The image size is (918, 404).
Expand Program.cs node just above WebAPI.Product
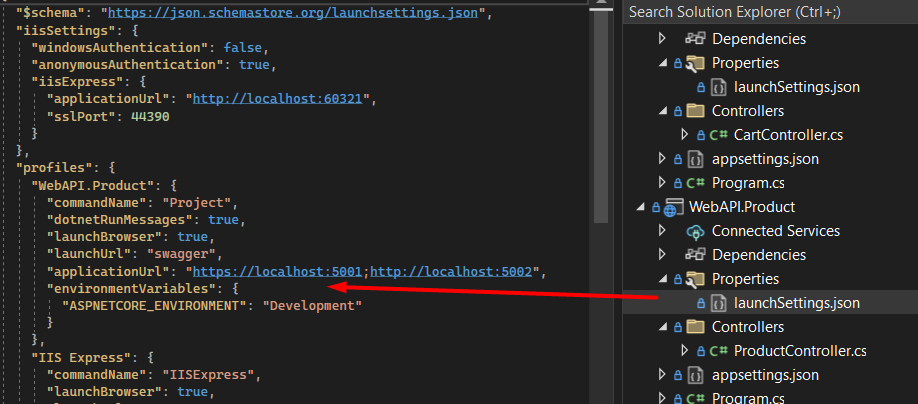point(662,183)
